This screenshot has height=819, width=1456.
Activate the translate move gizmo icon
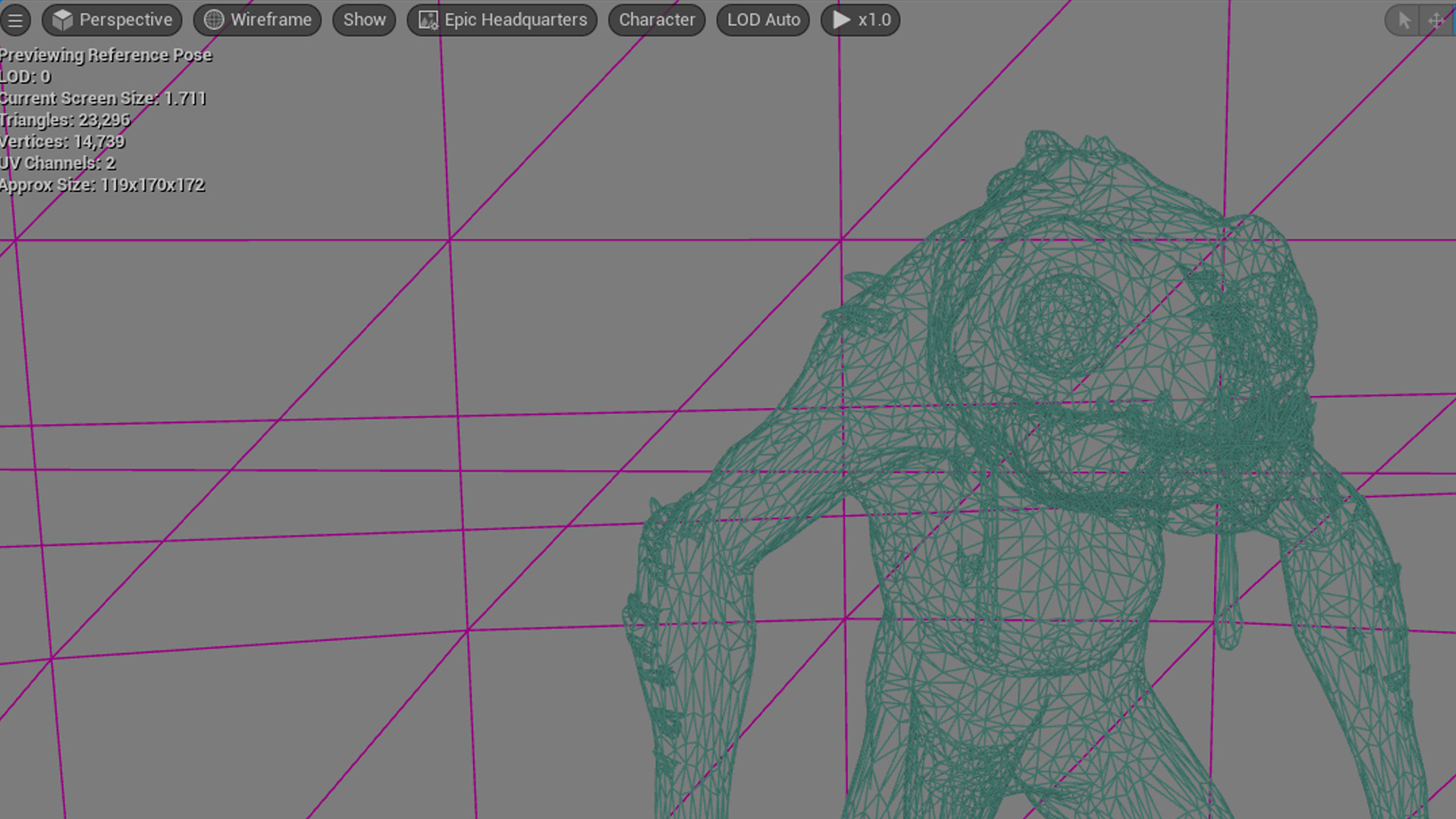[x=1436, y=20]
